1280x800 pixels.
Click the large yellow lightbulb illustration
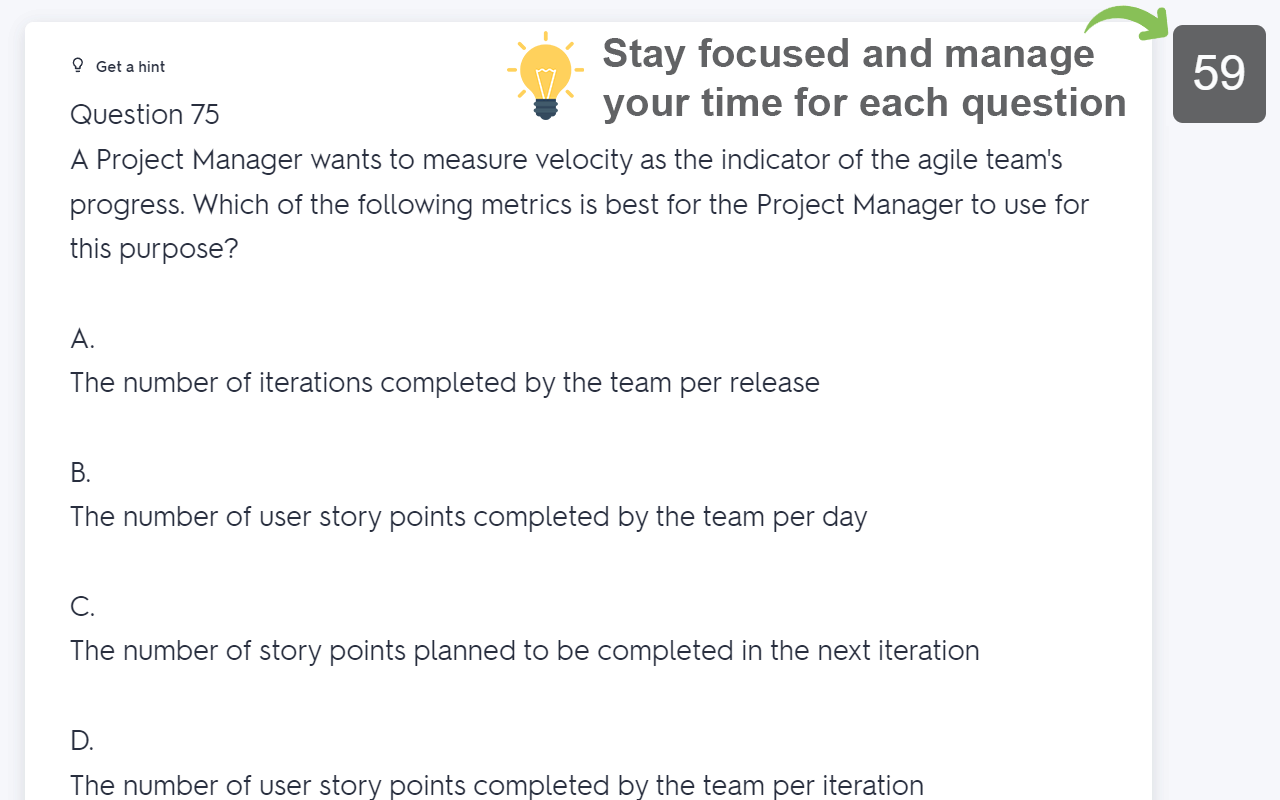click(545, 76)
